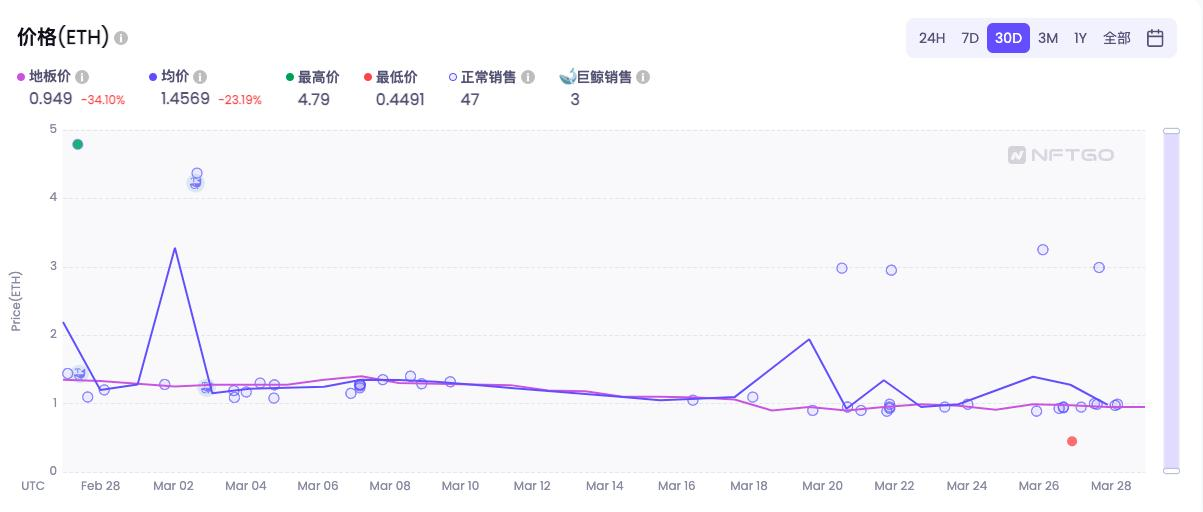1203x512 pixels.
Task: Select the 全部 time range
Action: [1117, 38]
